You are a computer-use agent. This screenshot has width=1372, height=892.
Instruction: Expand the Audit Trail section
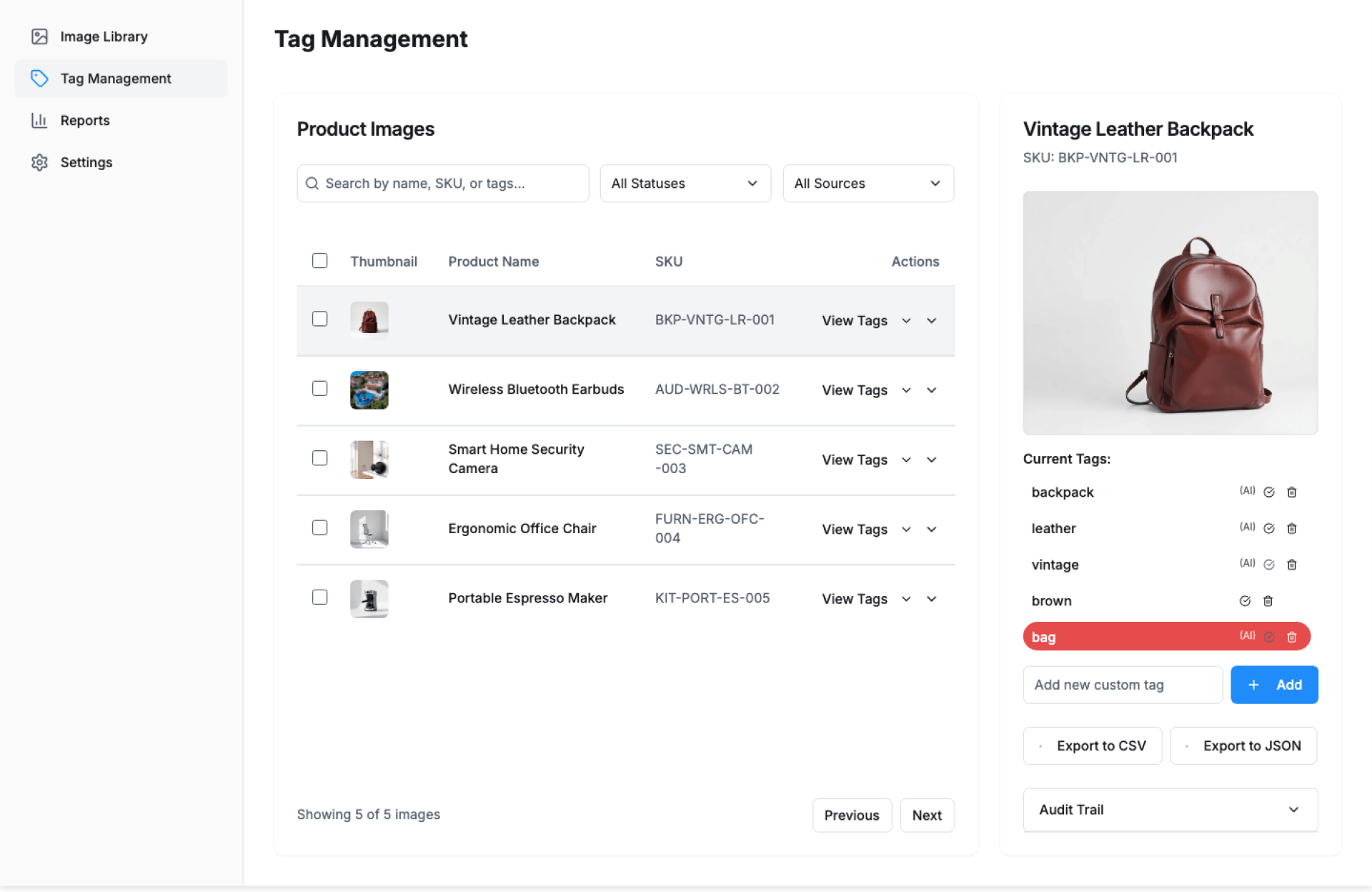click(1170, 810)
